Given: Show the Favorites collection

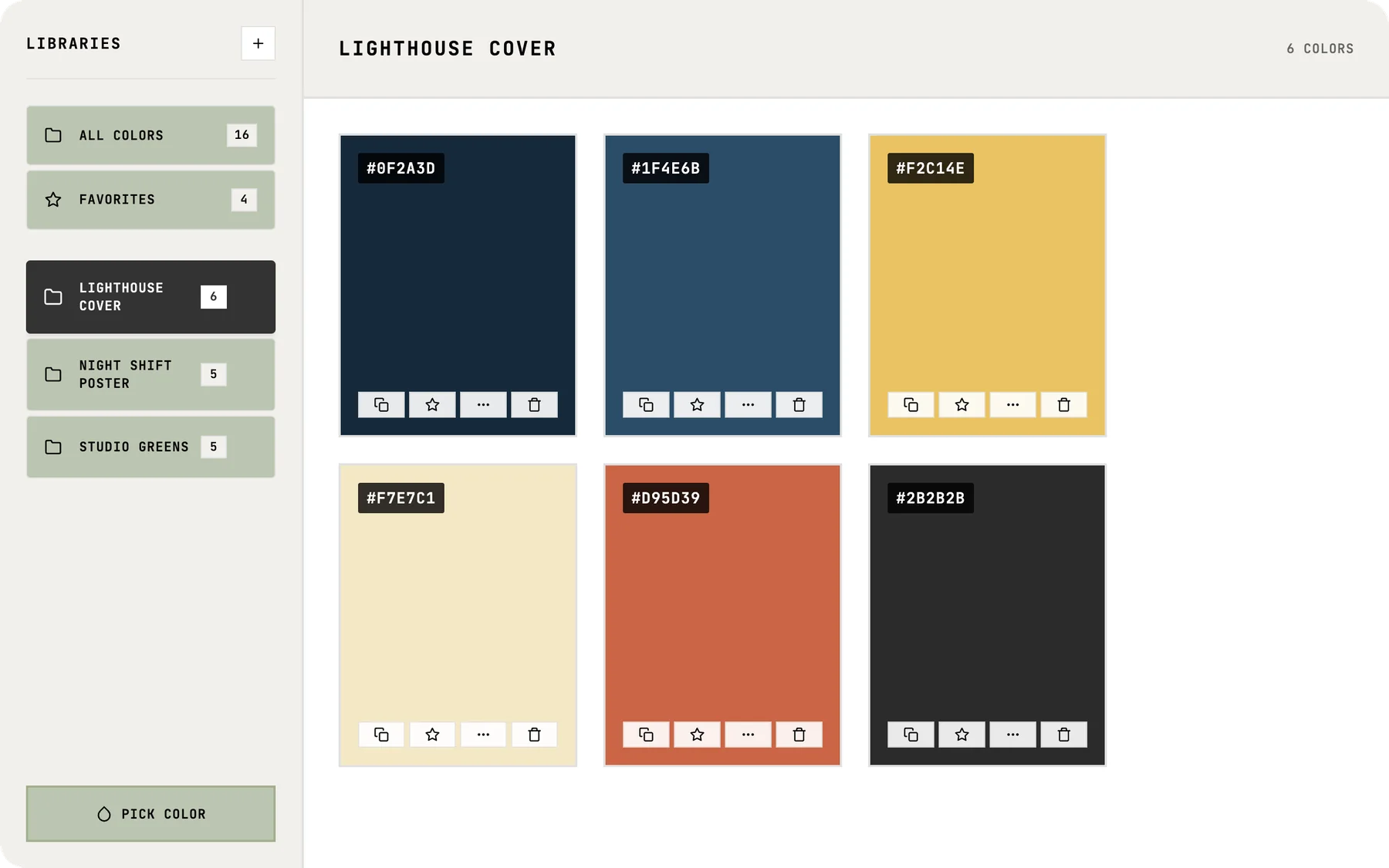Looking at the screenshot, I should 150,200.
